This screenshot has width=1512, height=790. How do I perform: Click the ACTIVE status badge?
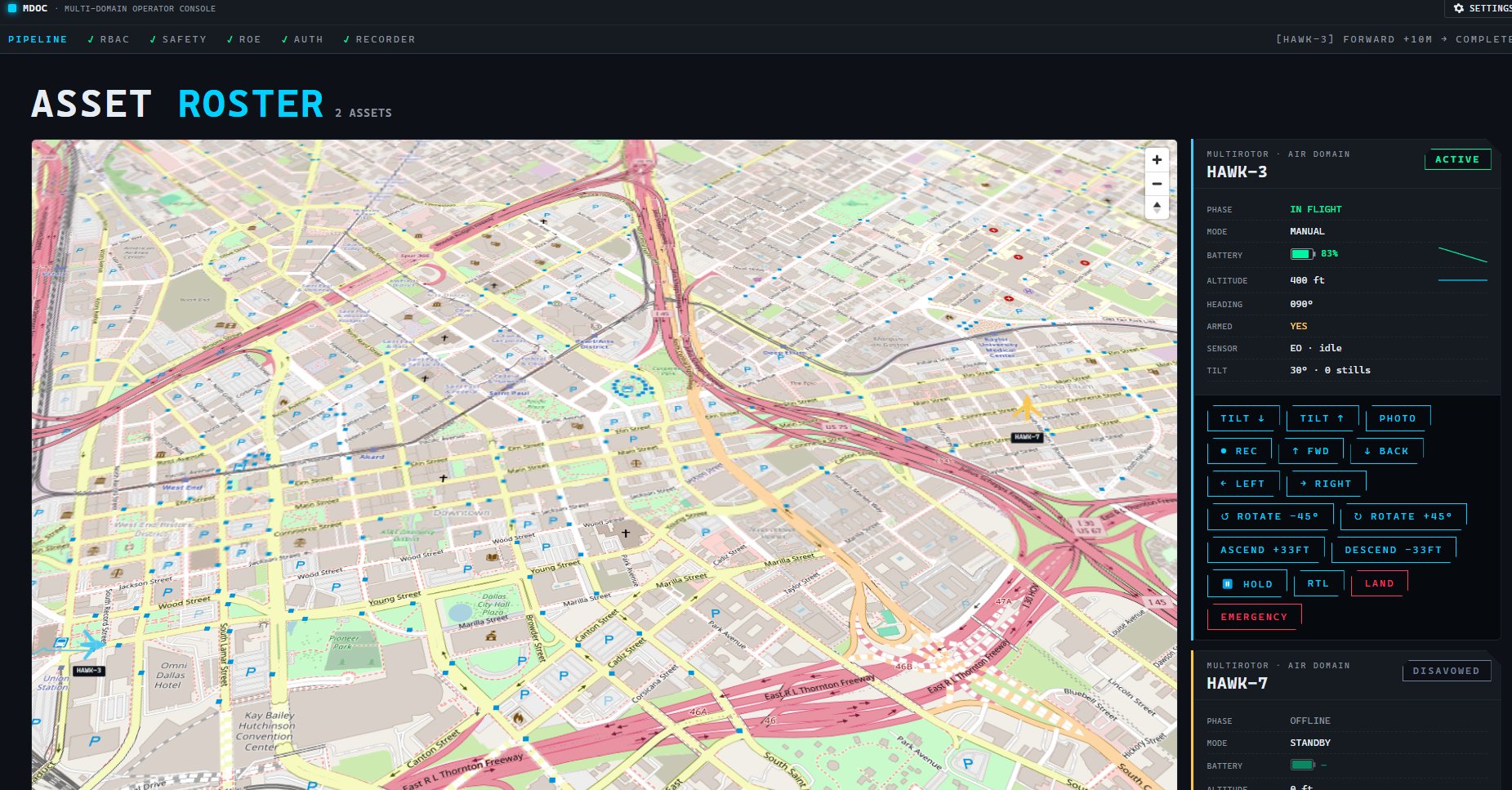click(x=1457, y=159)
